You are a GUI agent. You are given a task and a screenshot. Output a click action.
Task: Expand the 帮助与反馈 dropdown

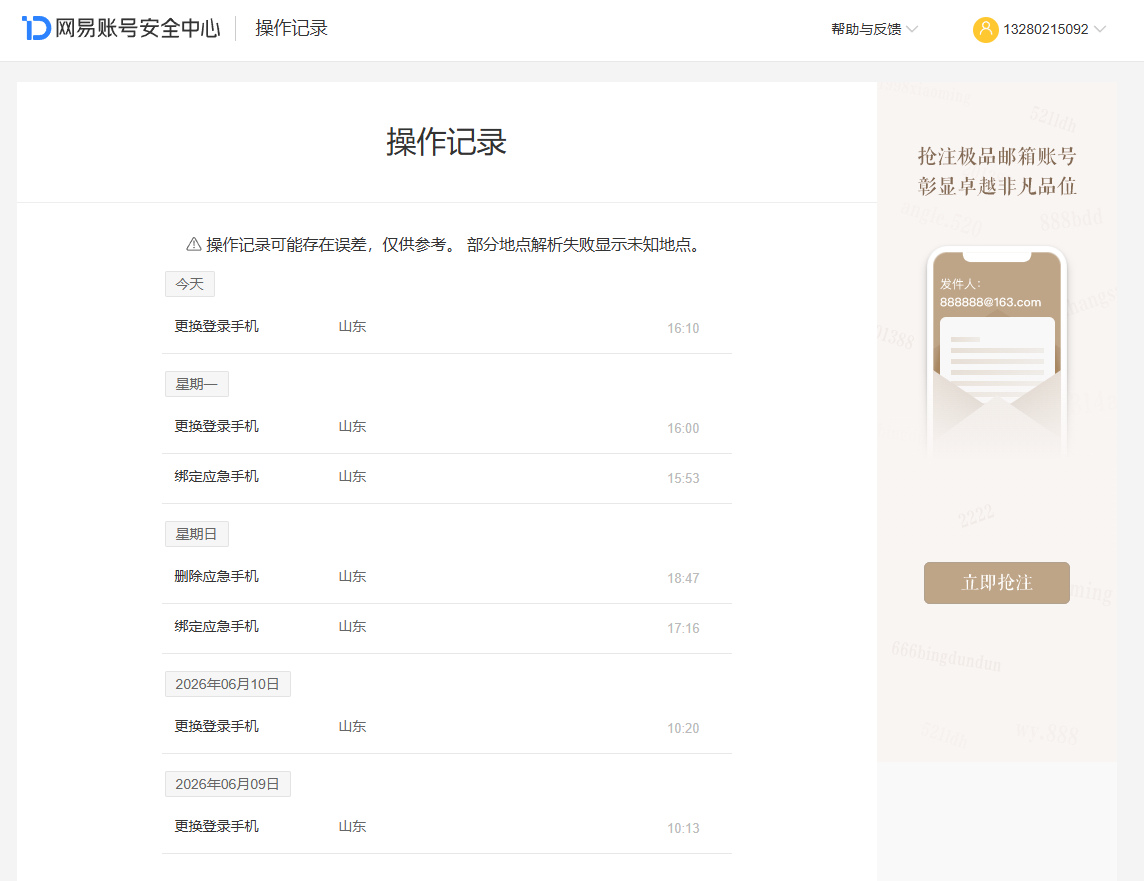coord(874,29)
